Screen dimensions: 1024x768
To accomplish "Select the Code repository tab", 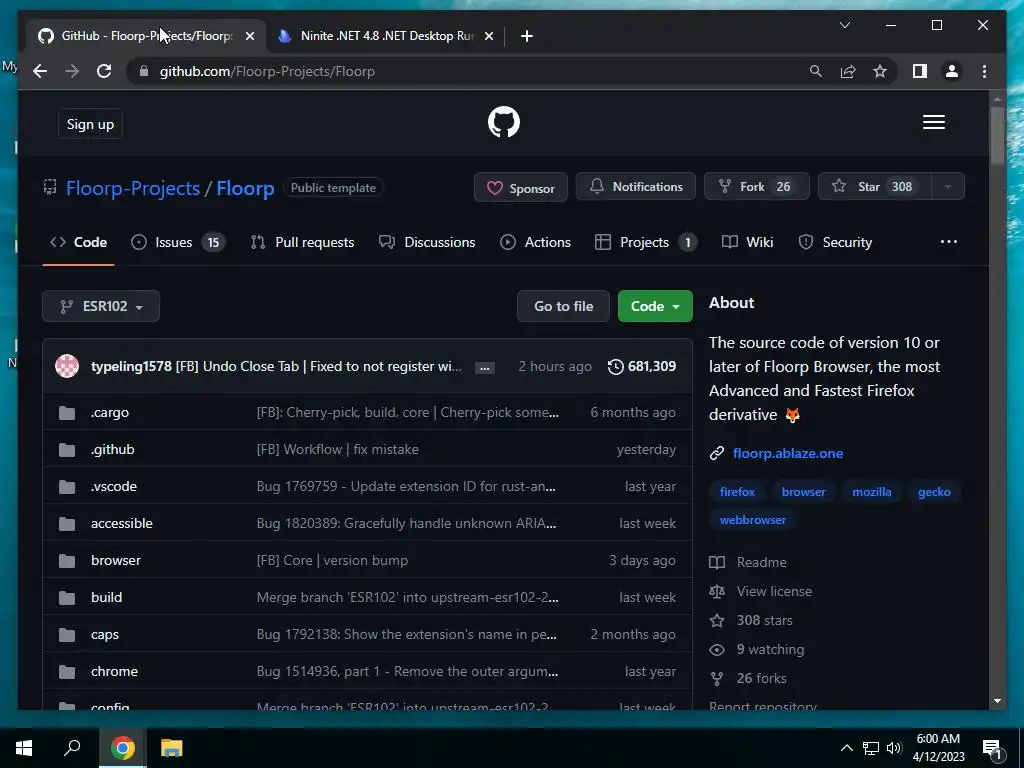I will (78, 242).
